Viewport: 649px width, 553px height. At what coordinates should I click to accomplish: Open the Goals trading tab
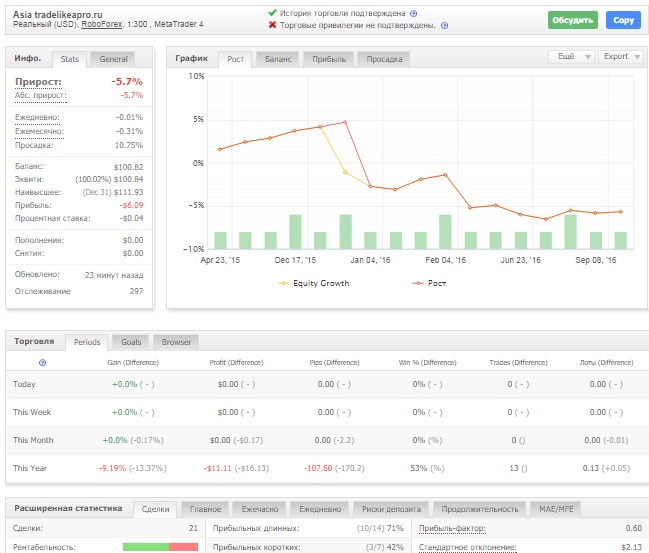(131, 342)
